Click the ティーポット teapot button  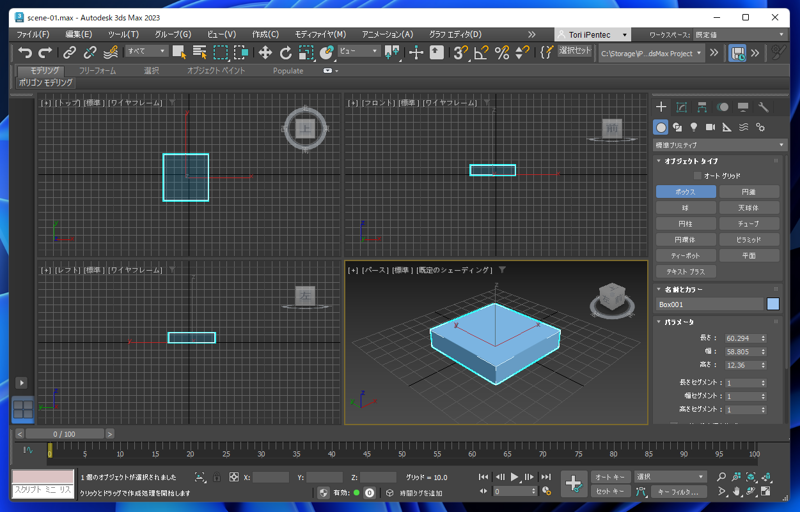686,255
